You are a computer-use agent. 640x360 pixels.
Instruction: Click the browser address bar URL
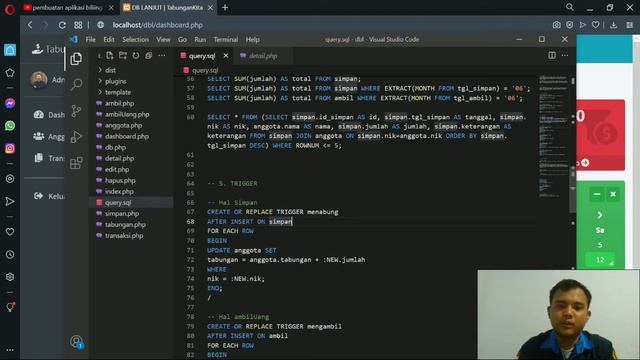158,25
